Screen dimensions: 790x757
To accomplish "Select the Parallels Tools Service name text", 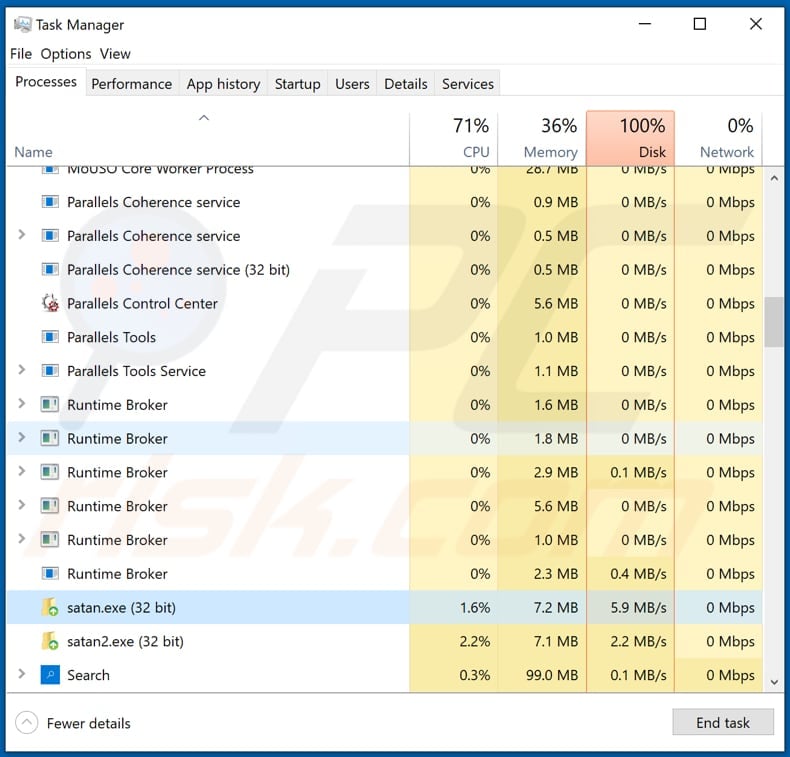I will click(x=137, y=371).
